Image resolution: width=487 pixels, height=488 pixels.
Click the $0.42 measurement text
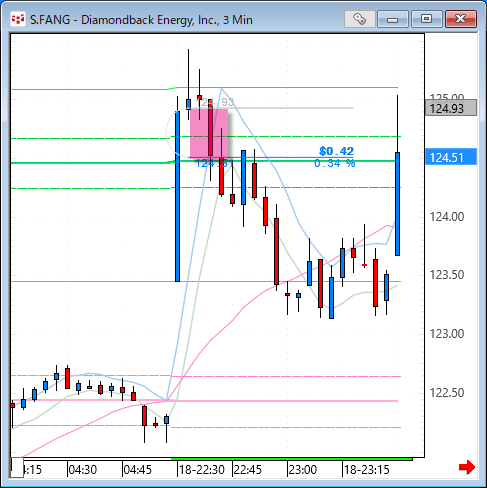(x=336, y=151)
